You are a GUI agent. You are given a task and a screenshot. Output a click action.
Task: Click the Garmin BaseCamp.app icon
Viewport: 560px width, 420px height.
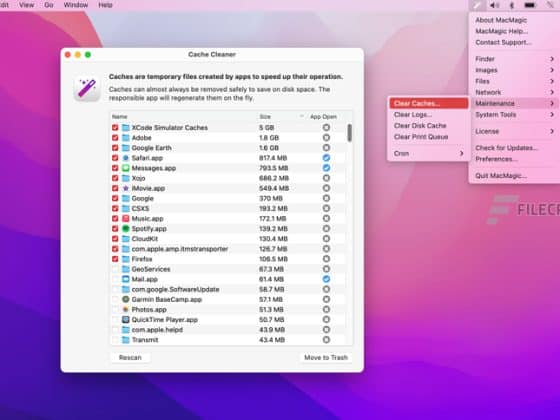pos(125,299)
